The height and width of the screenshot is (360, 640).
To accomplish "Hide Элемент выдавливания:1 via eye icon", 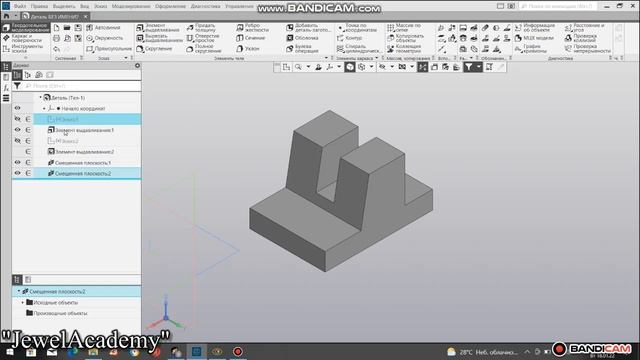I will click(x=18, y=130).
